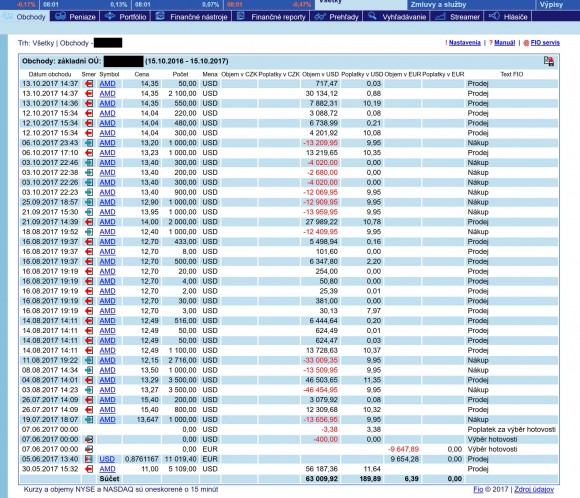
Task: Click the total fees value 189,89
Action: tap(370, 479)
